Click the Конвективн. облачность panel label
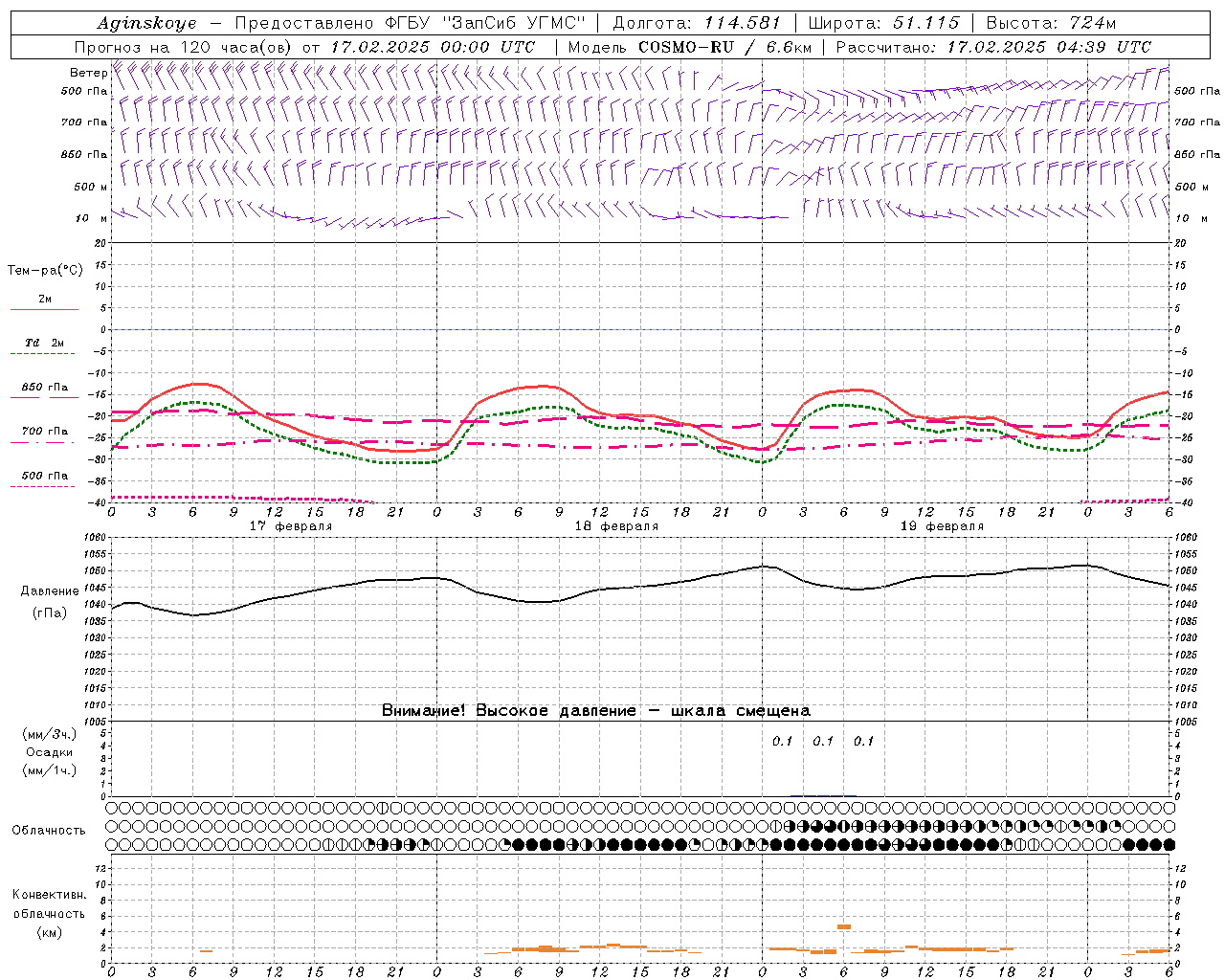 [x=49, y=904]
